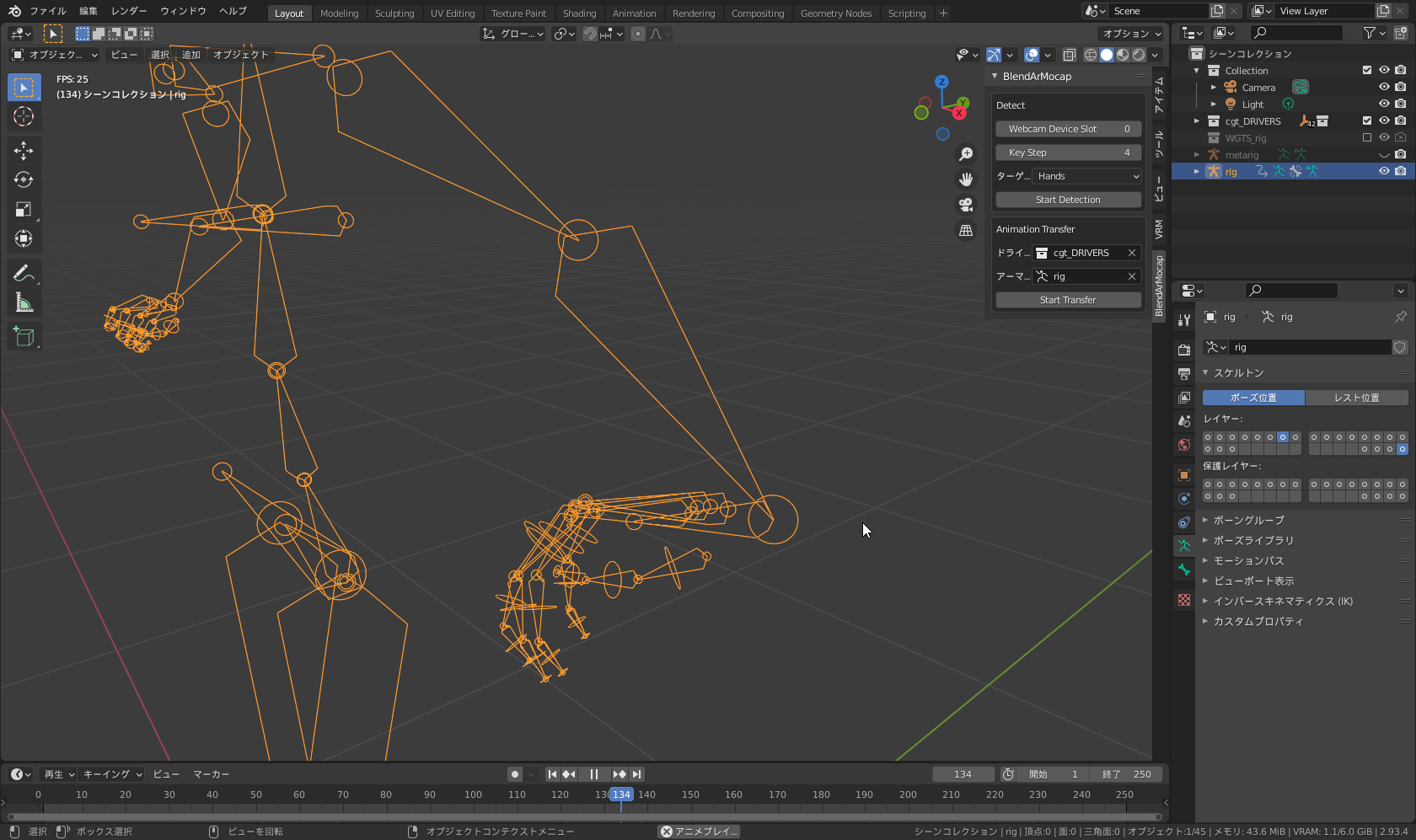Uncheck the cgt_DRIVERS collection checkbox

pos(1366,120)
